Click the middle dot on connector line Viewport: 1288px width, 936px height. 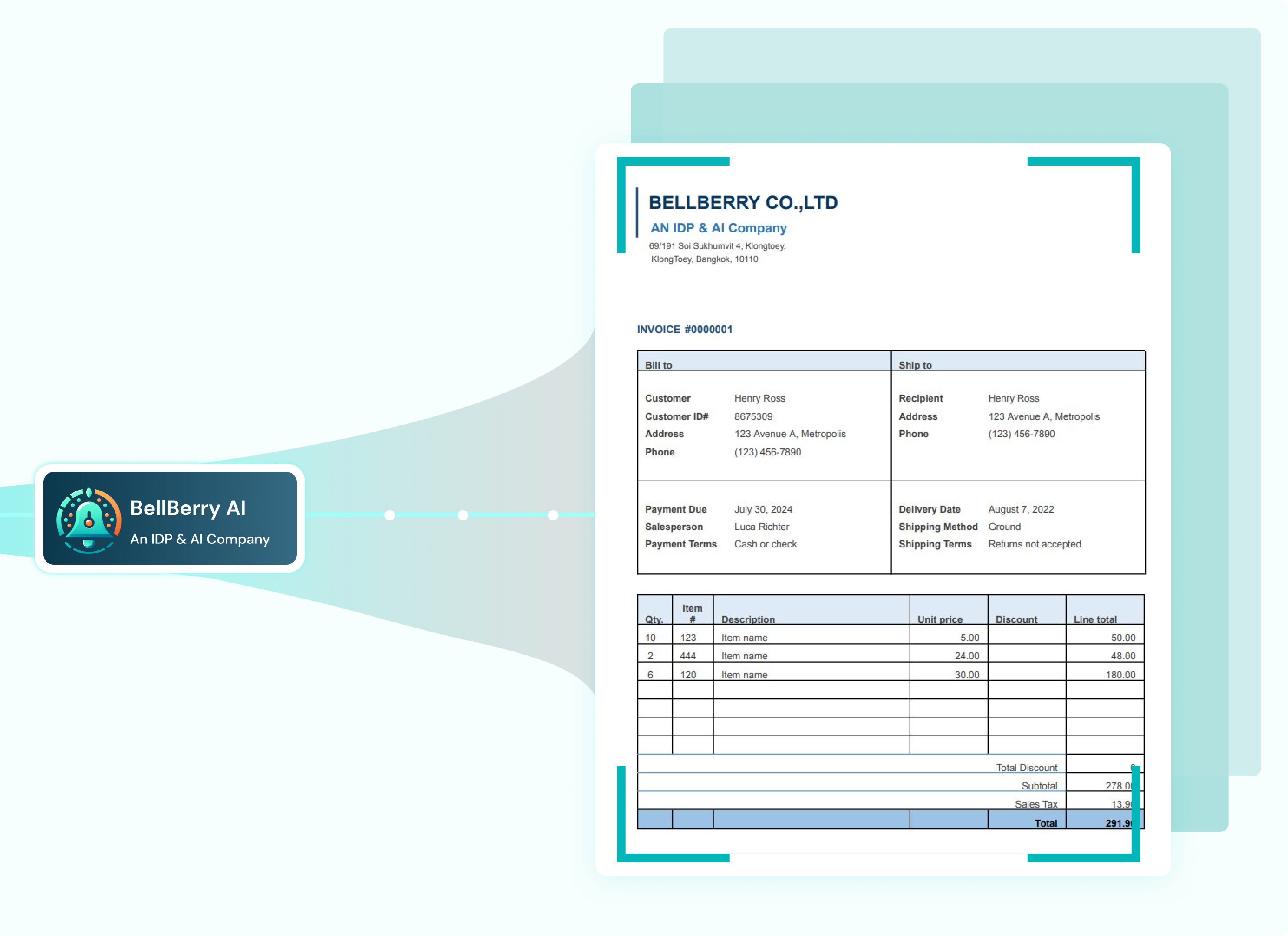coord(463,515)
